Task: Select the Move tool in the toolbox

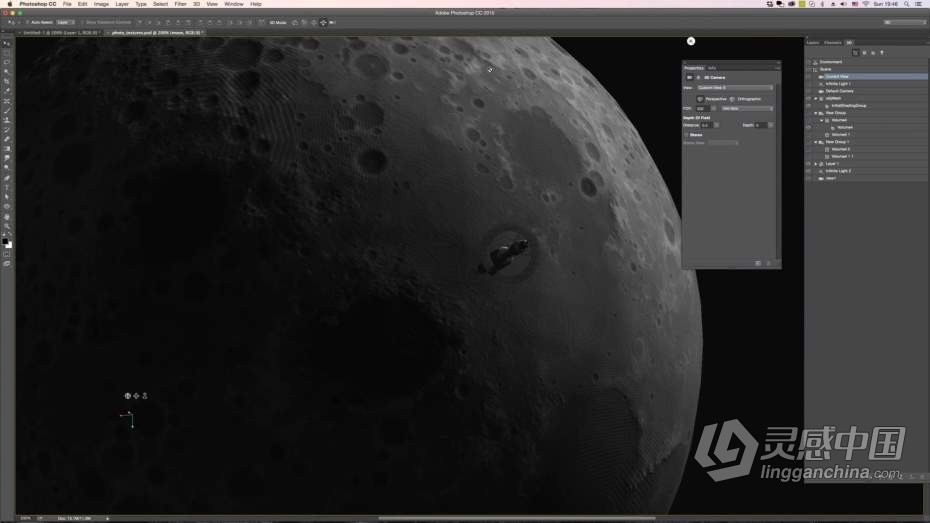Action: [7, 43]
